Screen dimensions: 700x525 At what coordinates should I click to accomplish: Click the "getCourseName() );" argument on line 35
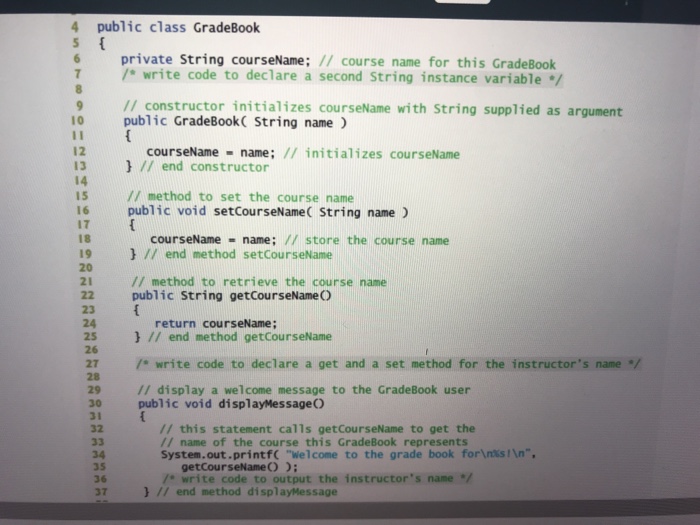click(x=239, y=467)
